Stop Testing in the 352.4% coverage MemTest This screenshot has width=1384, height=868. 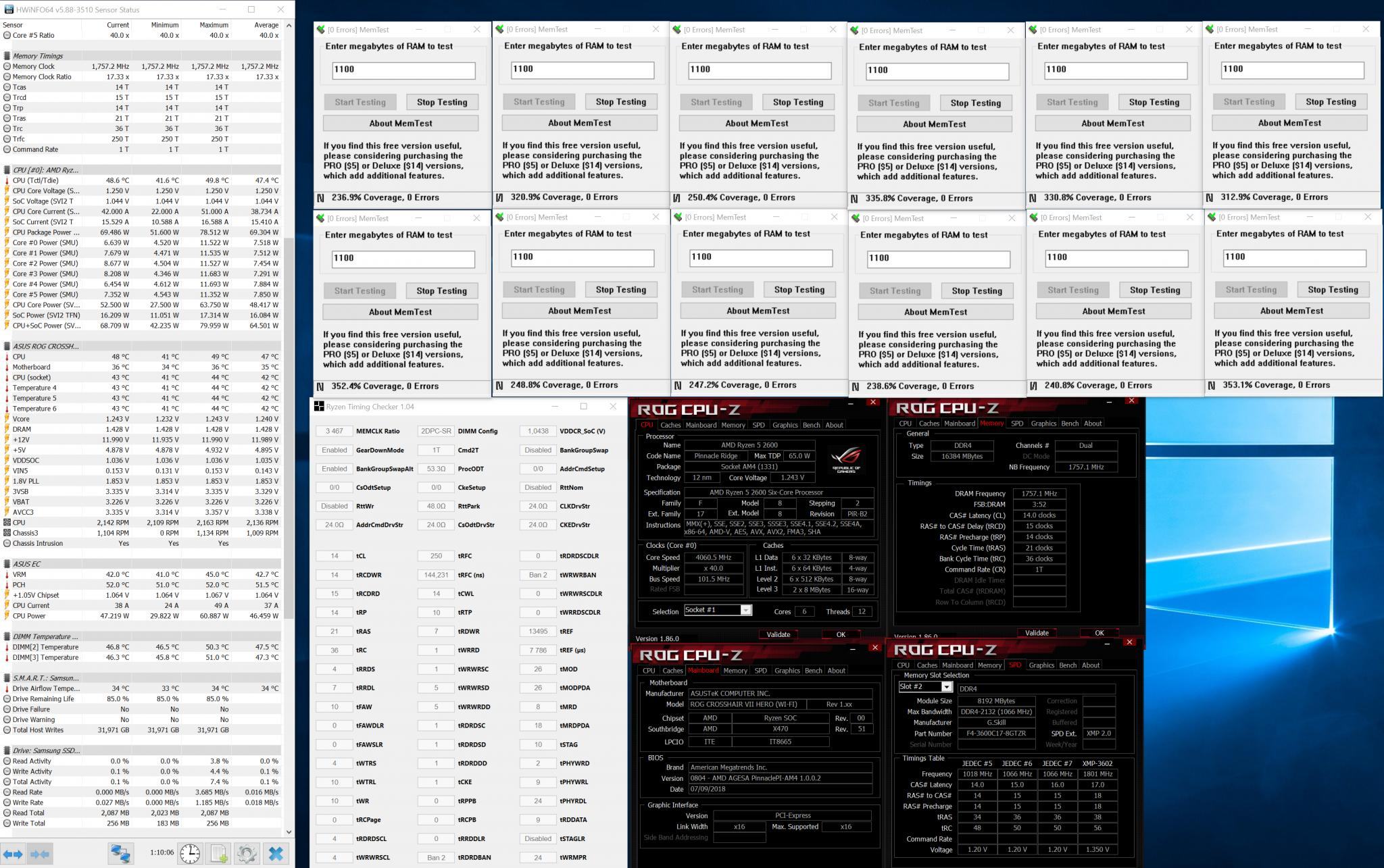tap(441, 290)
